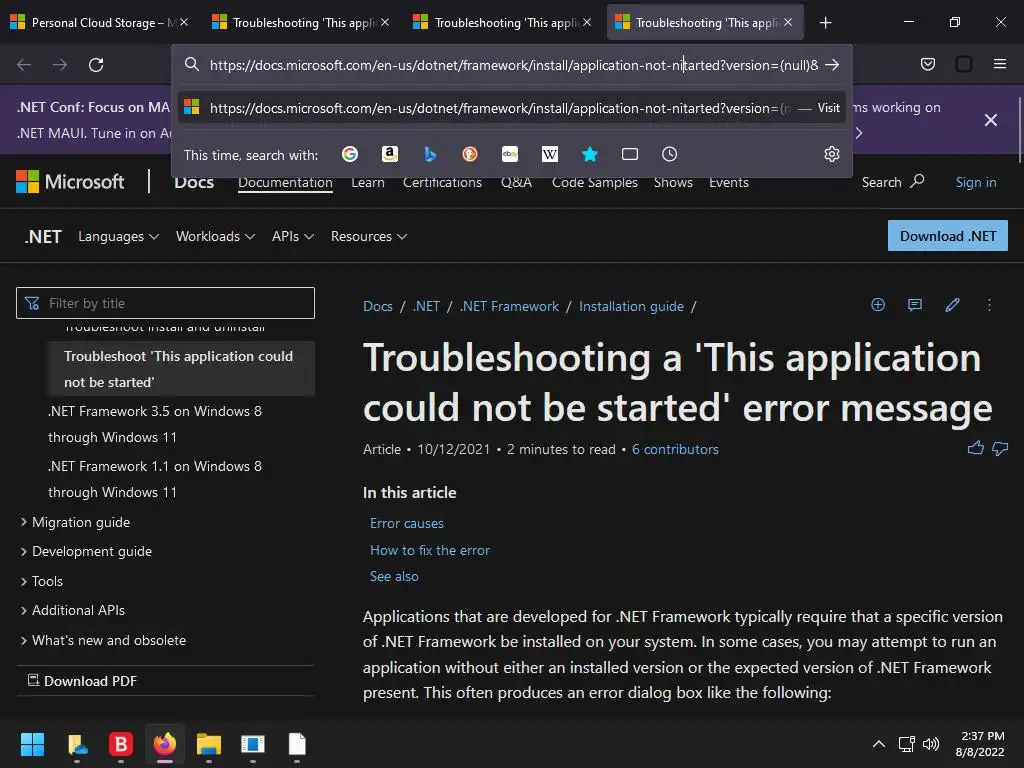Open a new browser tab

825,23
